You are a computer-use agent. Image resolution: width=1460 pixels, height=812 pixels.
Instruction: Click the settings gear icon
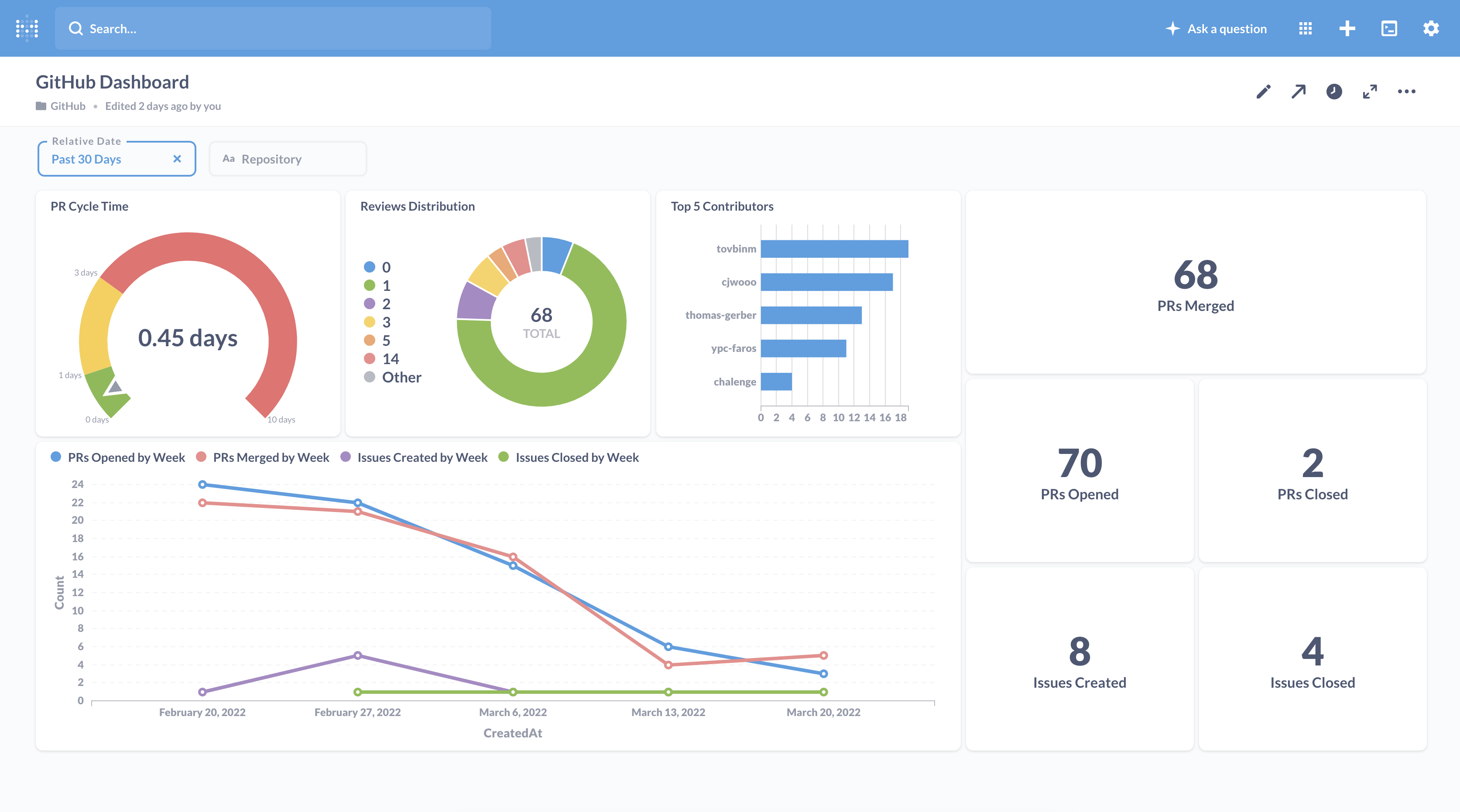tap(1432, 28)
